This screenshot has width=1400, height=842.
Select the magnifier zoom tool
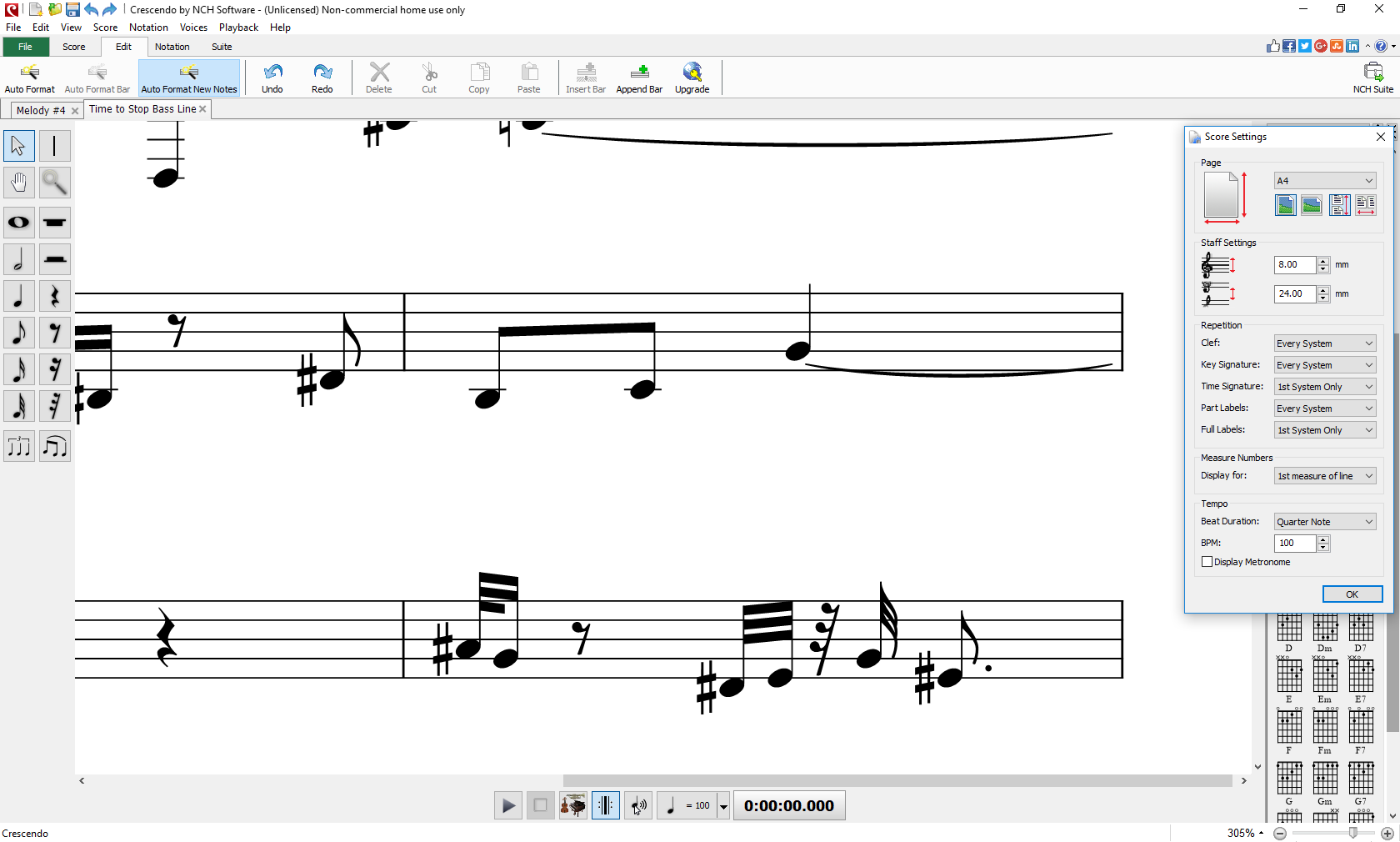coord(54,182)
